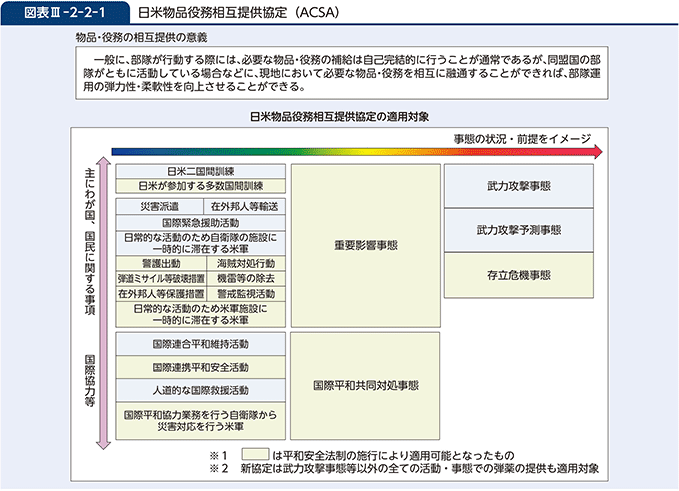Select the 海賊対処行動 box
679x491 pixels.
[246, 263]
